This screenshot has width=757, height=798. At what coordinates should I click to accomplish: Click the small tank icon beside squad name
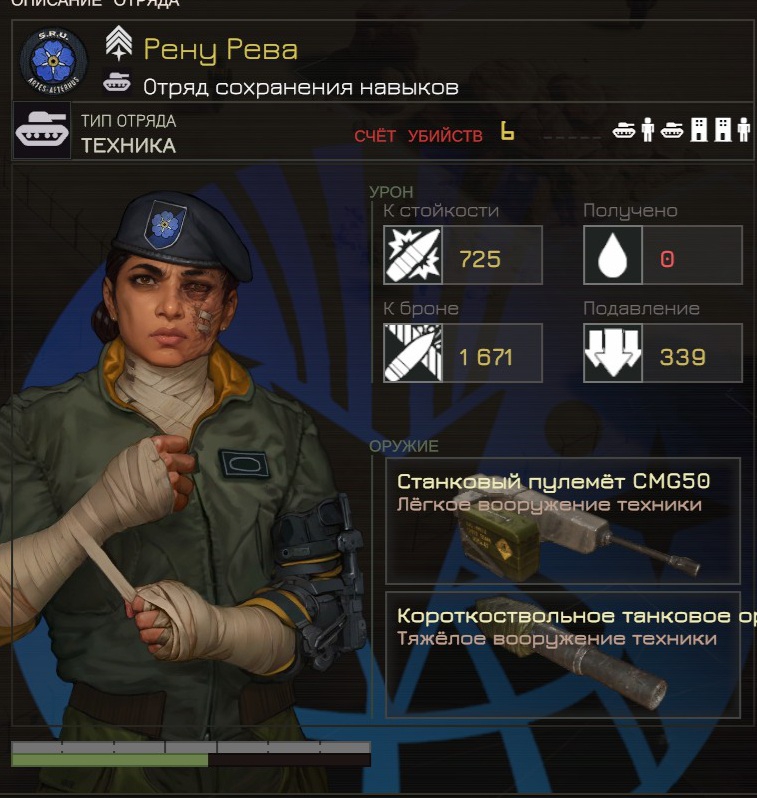pos(117,82)
